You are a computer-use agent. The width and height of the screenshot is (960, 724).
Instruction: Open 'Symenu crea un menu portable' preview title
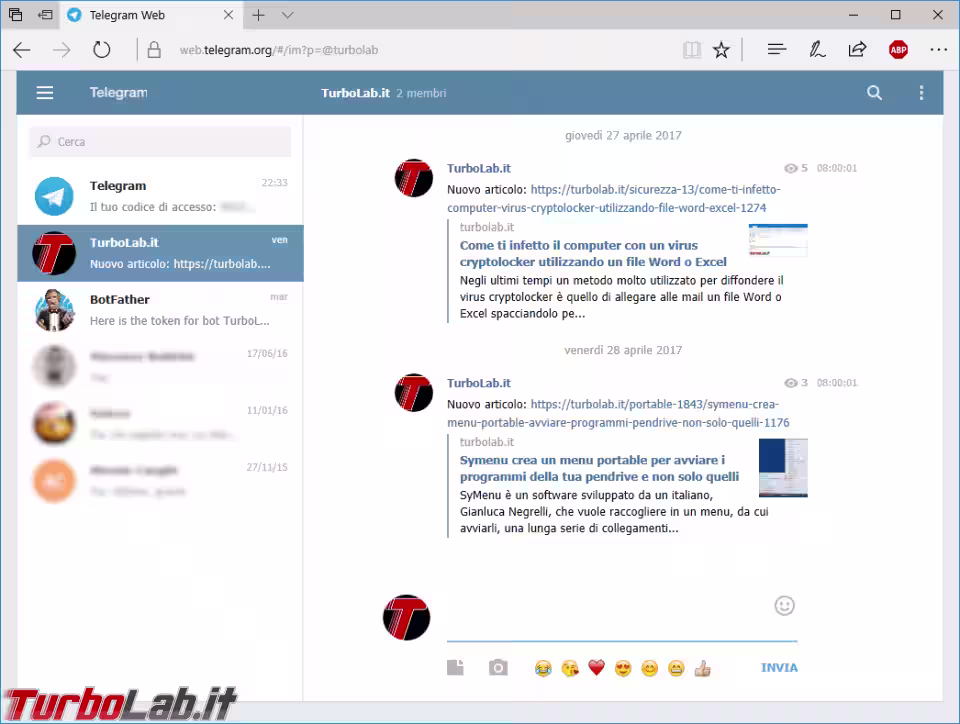click(x=599, y=468)
